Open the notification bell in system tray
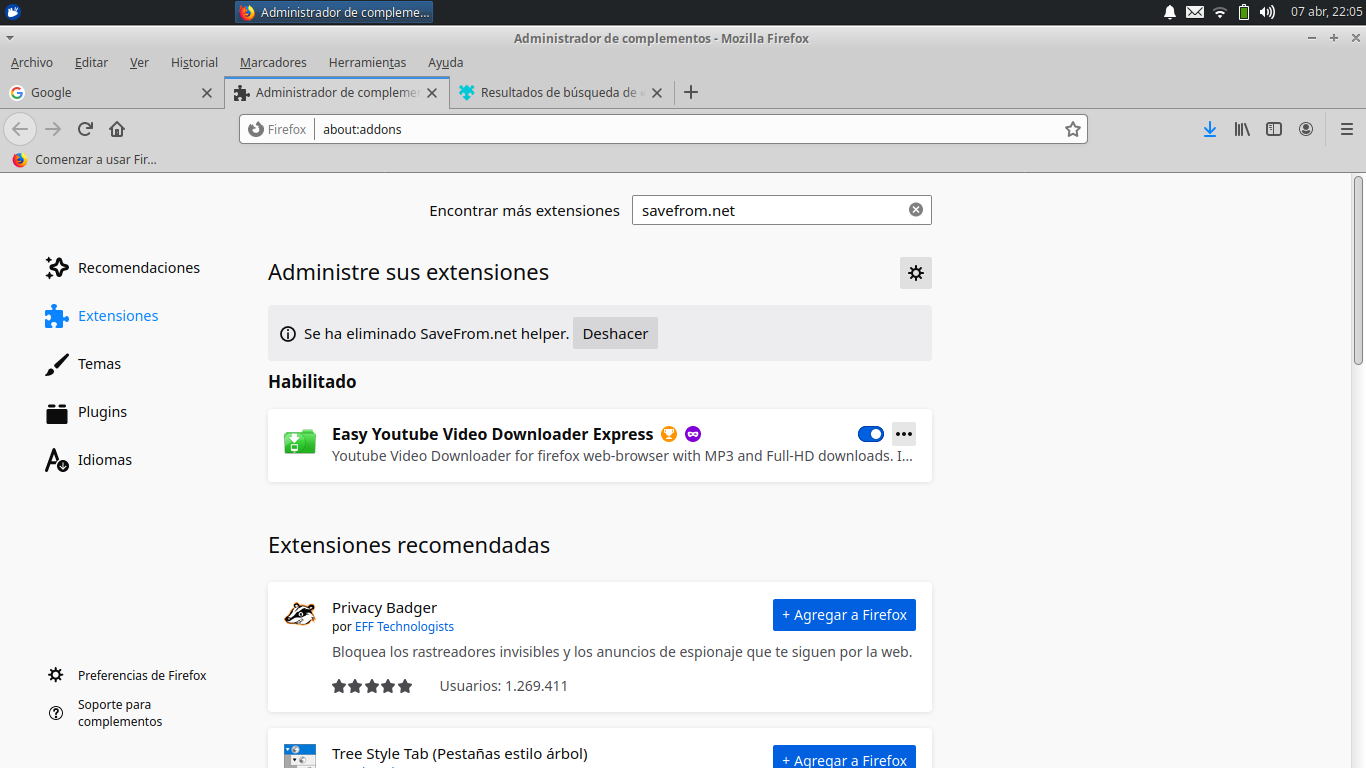This screenshot has width=1366, height=768. [x=1170, y=12]
